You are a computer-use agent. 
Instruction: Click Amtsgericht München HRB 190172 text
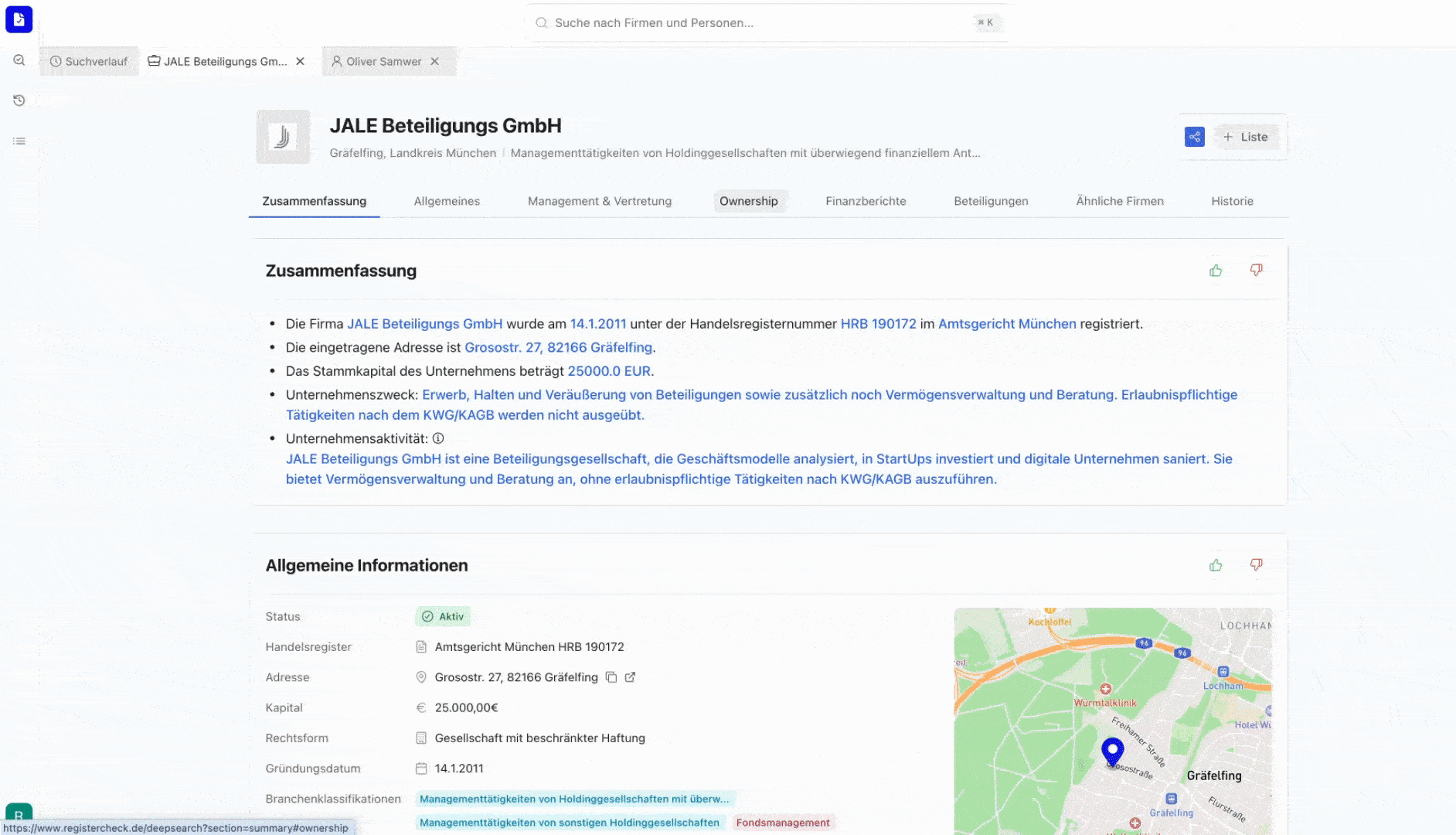pyautogui.click(x=529, y=646)
